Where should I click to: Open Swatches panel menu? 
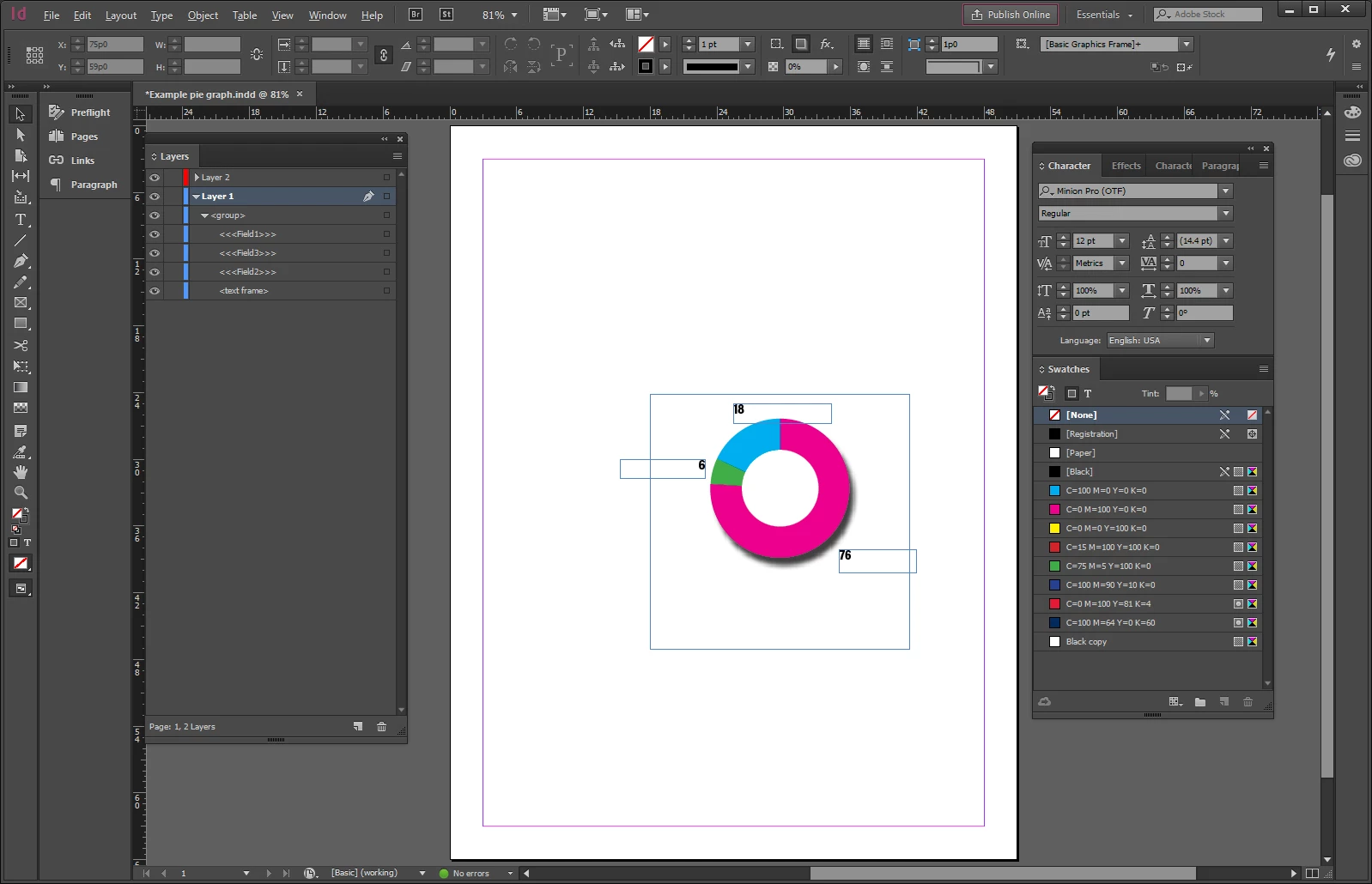click(x=1264, y=369)
